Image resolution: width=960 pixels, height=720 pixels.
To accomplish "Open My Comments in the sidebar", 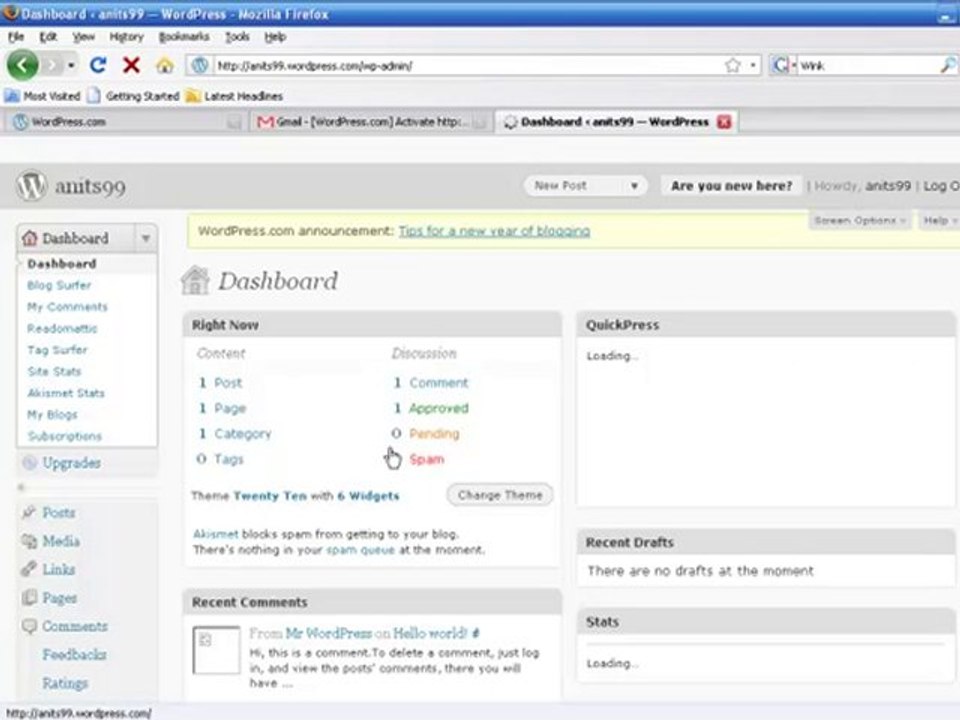I will coord(67,307).
